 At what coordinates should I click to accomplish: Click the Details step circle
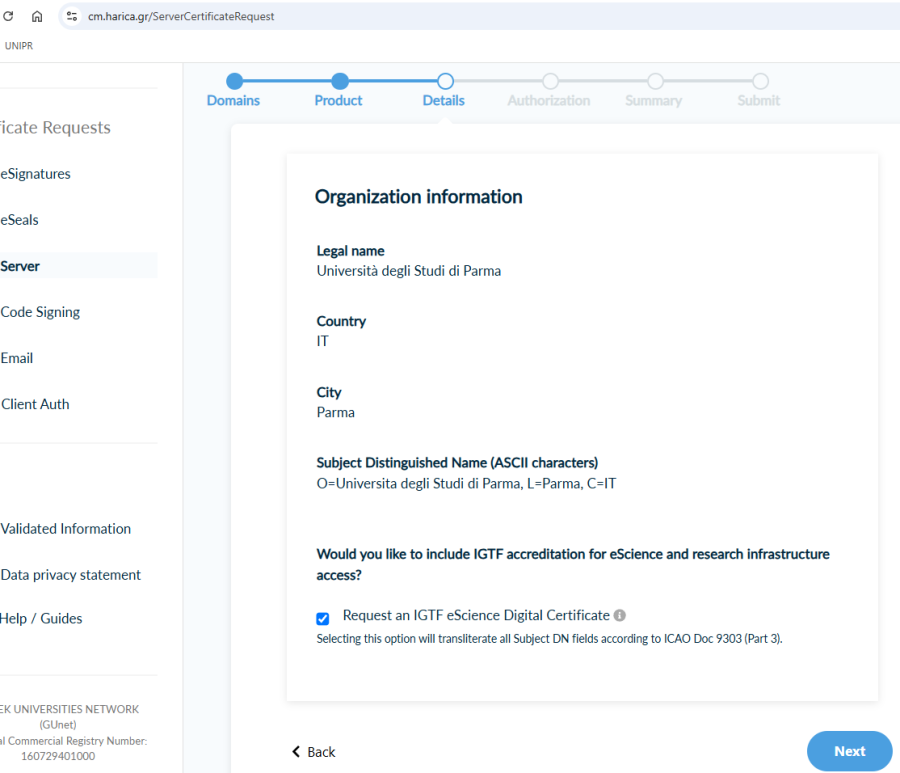(x=445, y=81)
